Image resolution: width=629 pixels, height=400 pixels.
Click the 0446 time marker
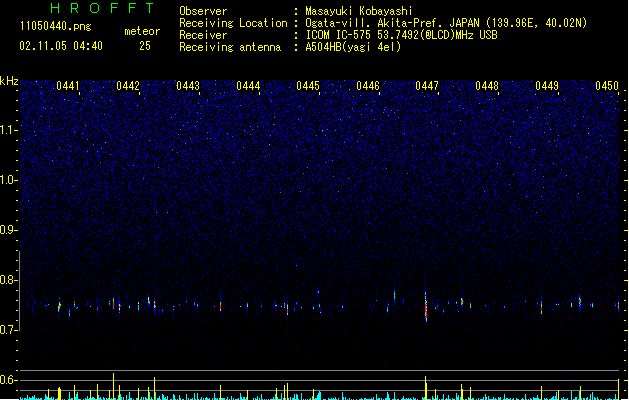368,86
